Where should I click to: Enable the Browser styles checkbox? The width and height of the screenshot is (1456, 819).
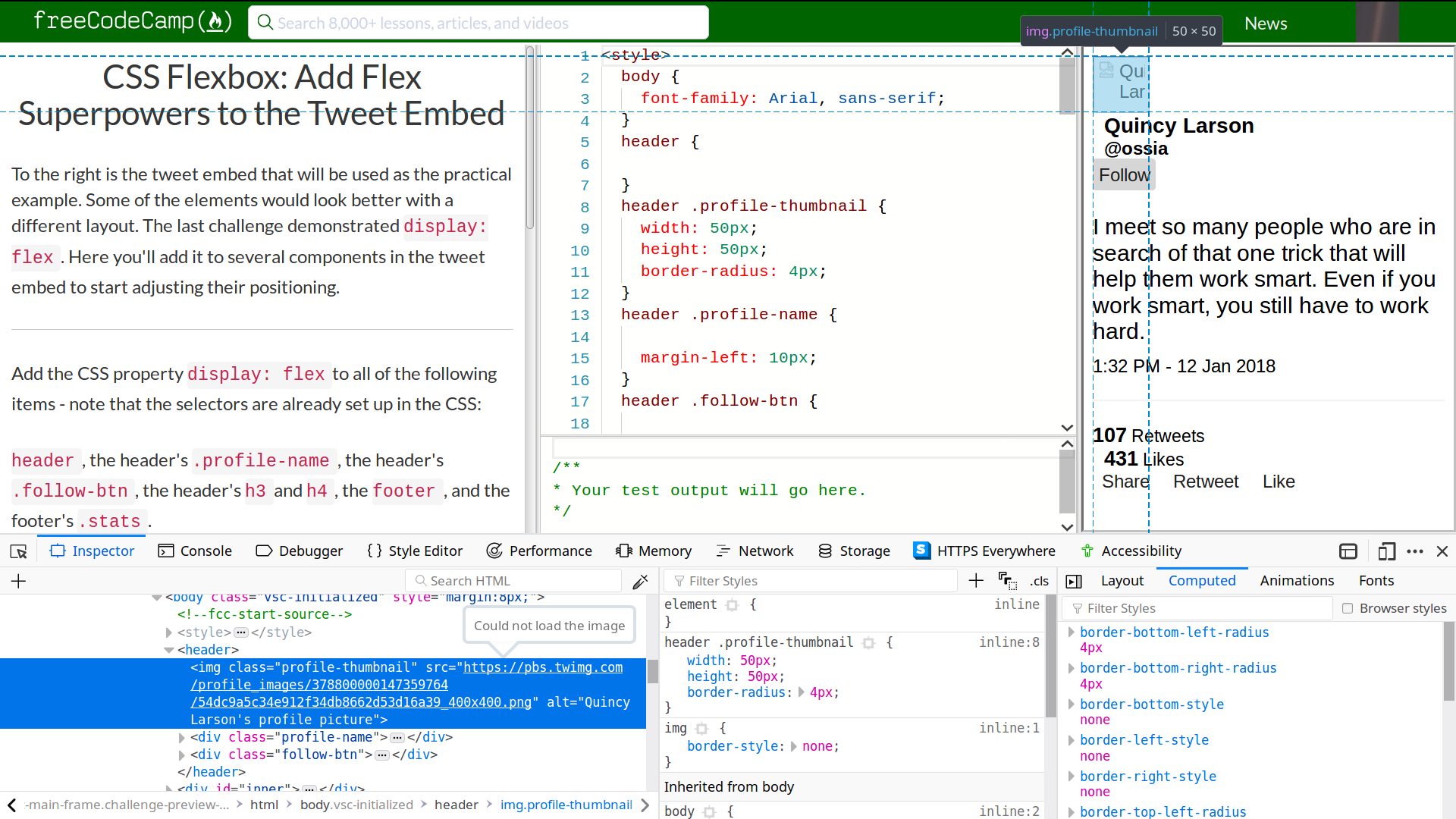tap(1348, 608)
